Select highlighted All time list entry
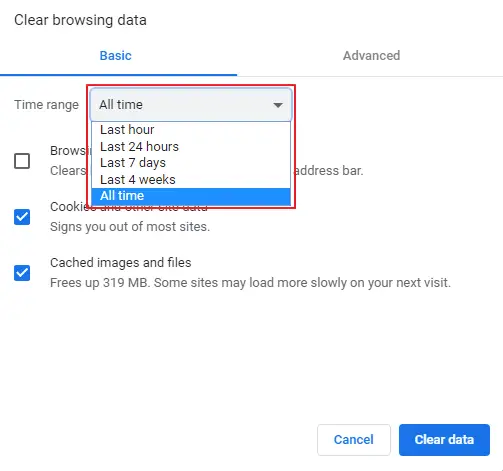The height and width of the screenshot is (471, 503). (x=191, y=196)
